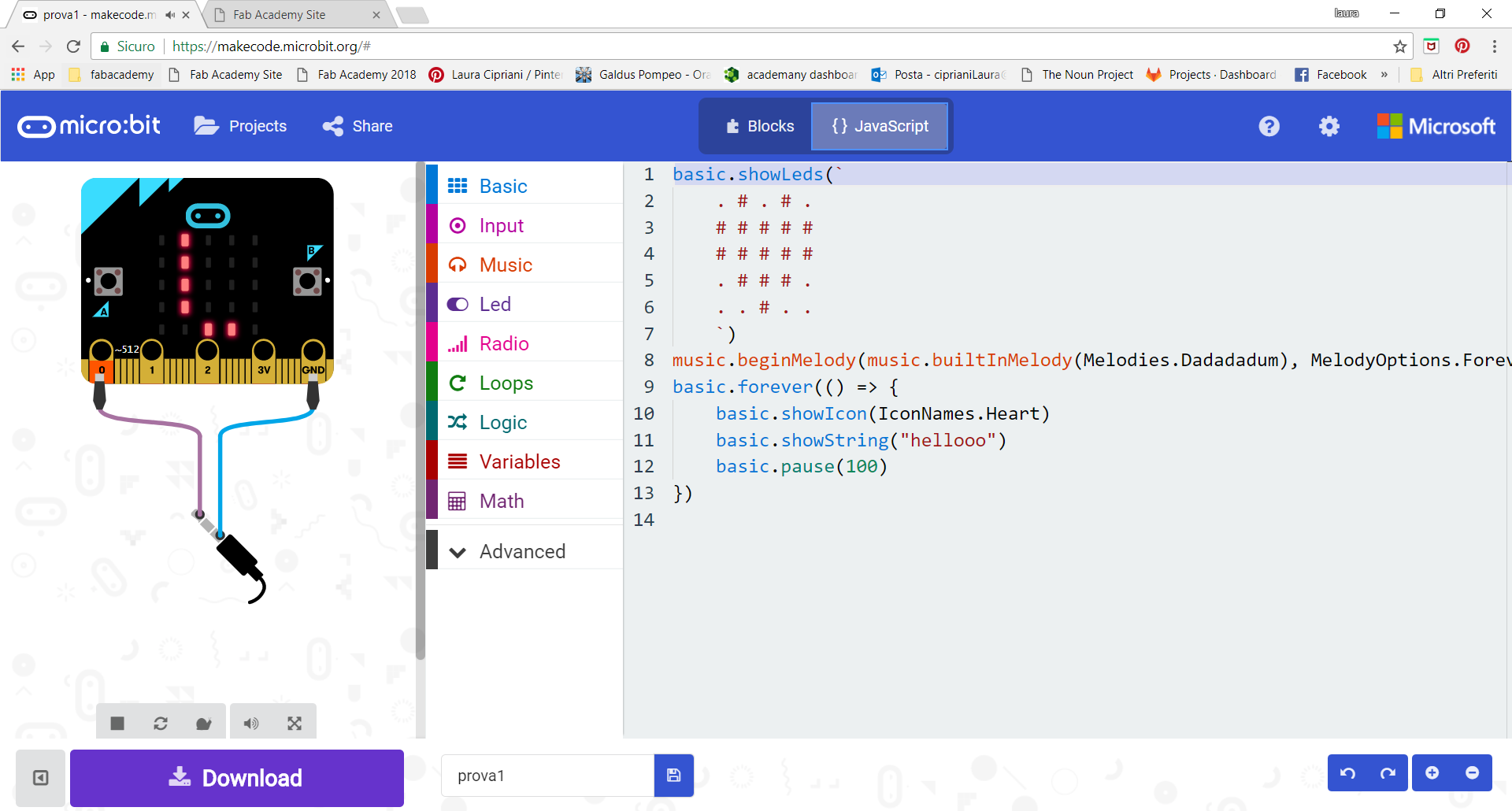Click simulator GND pin

(313, 361)
